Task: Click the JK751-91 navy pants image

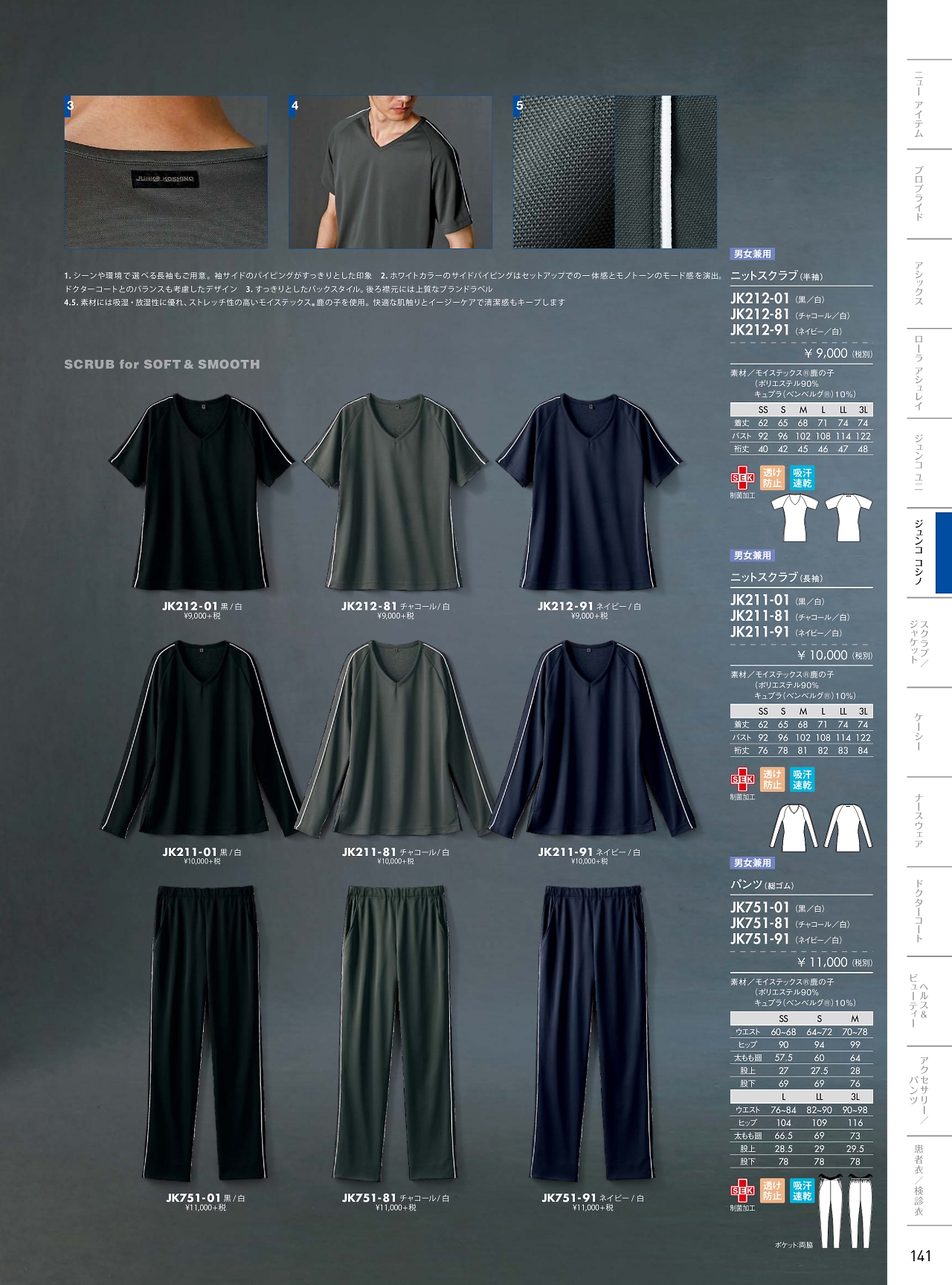Action: [592, 1032]
